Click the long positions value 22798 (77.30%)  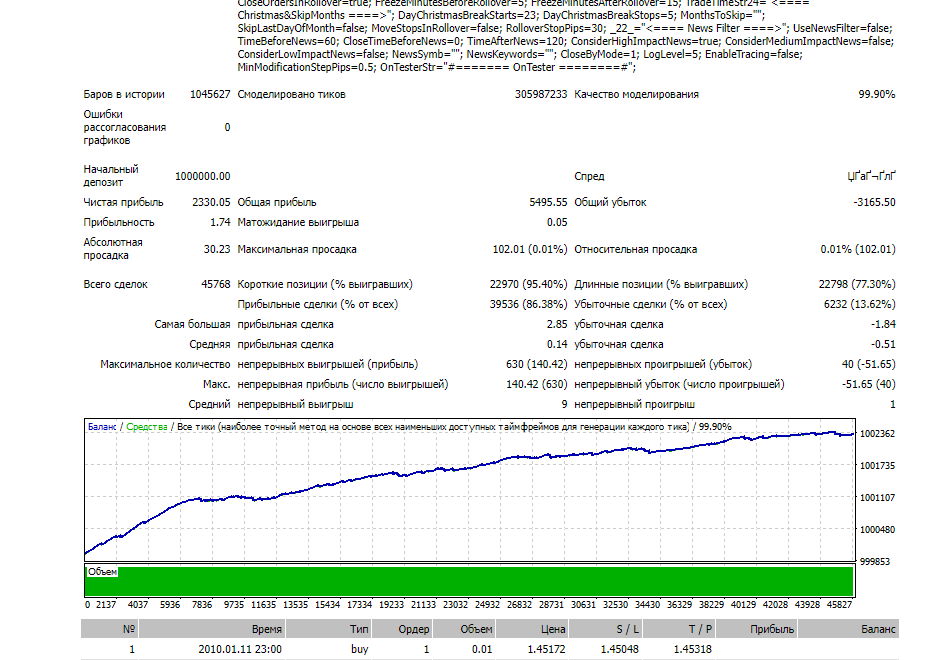(x=857, y=284)
